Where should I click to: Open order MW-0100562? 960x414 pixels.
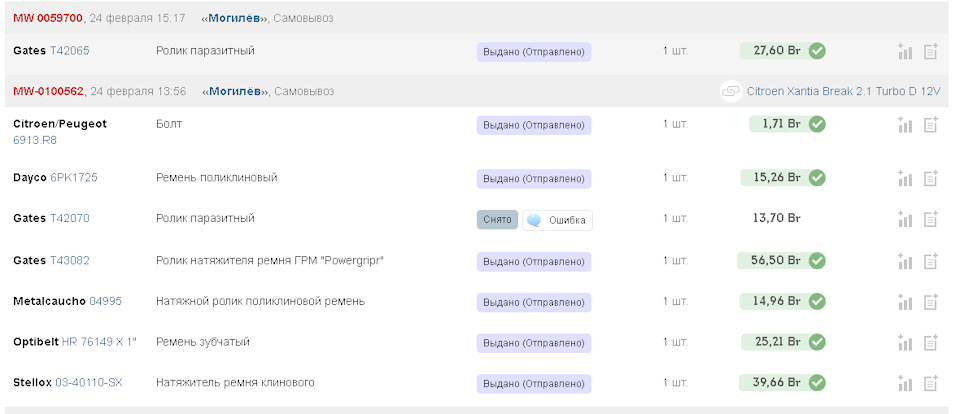tap(48, 91)
